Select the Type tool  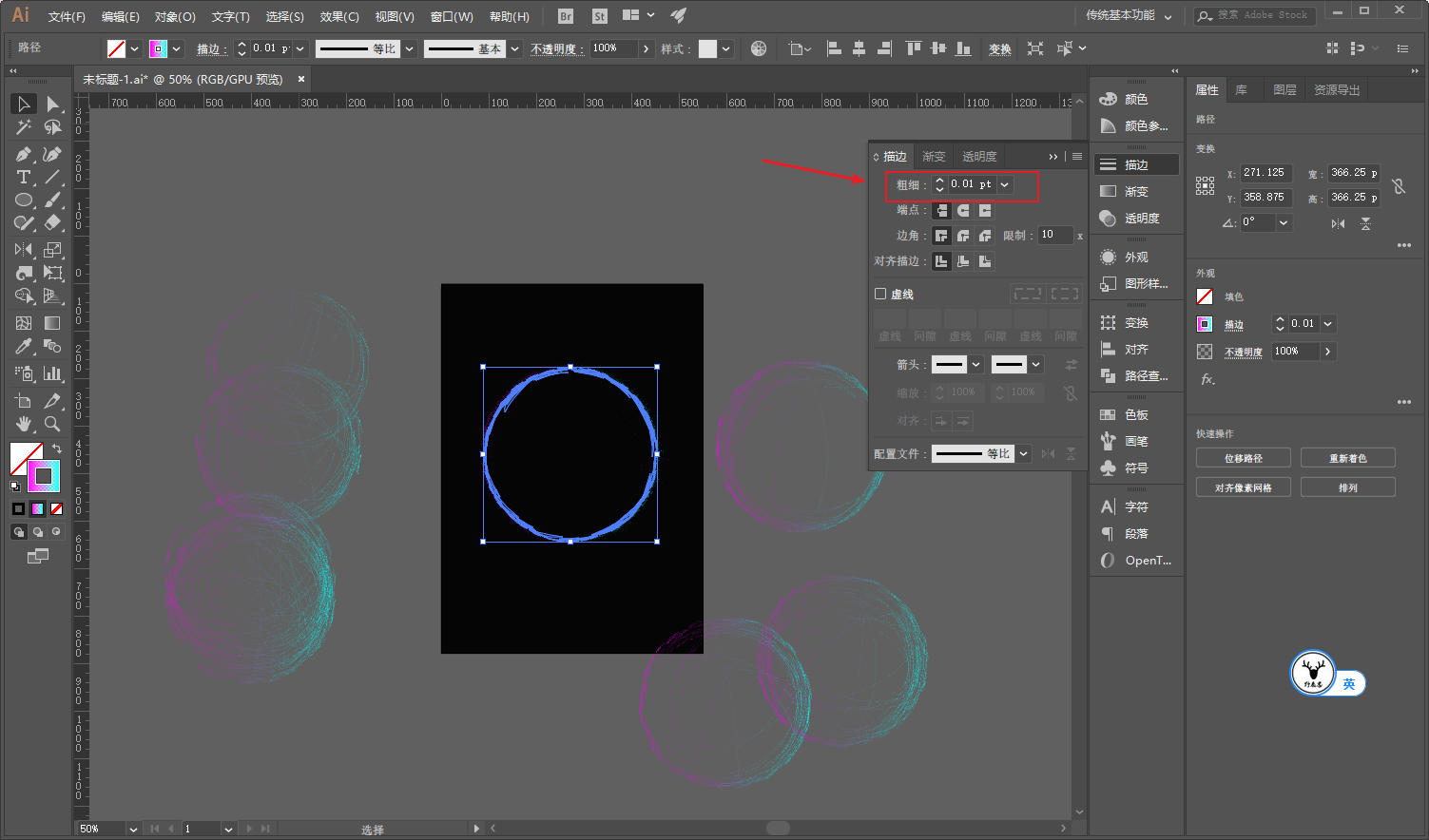(24, 178)
